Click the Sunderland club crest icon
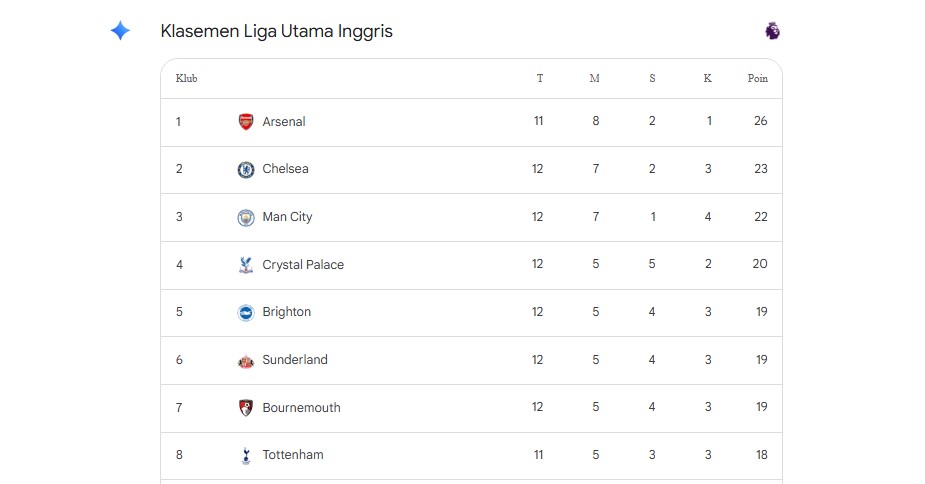The width and height of the screenshot is (925, 484). pos(246,360)
